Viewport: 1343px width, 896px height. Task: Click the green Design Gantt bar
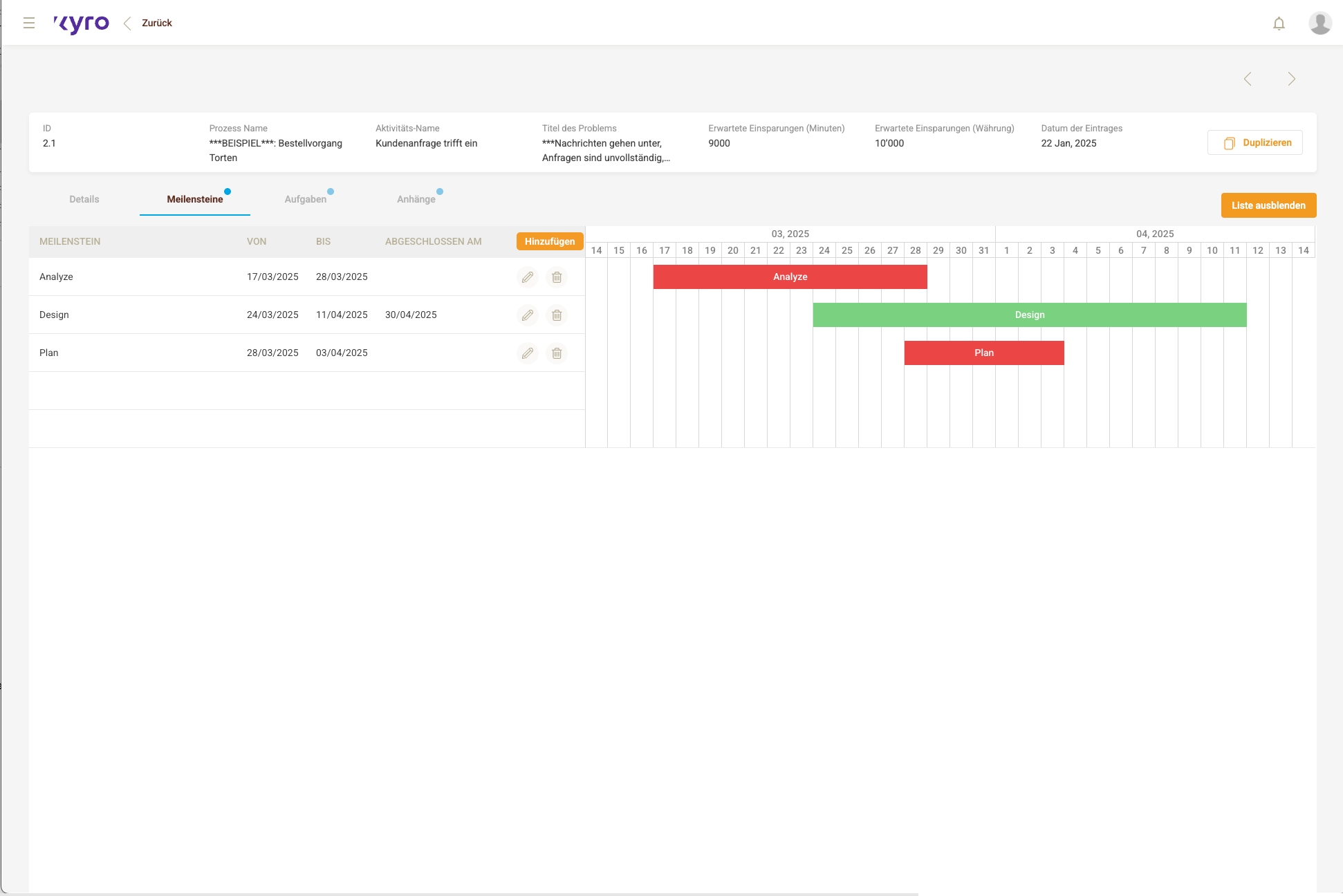1029,315
